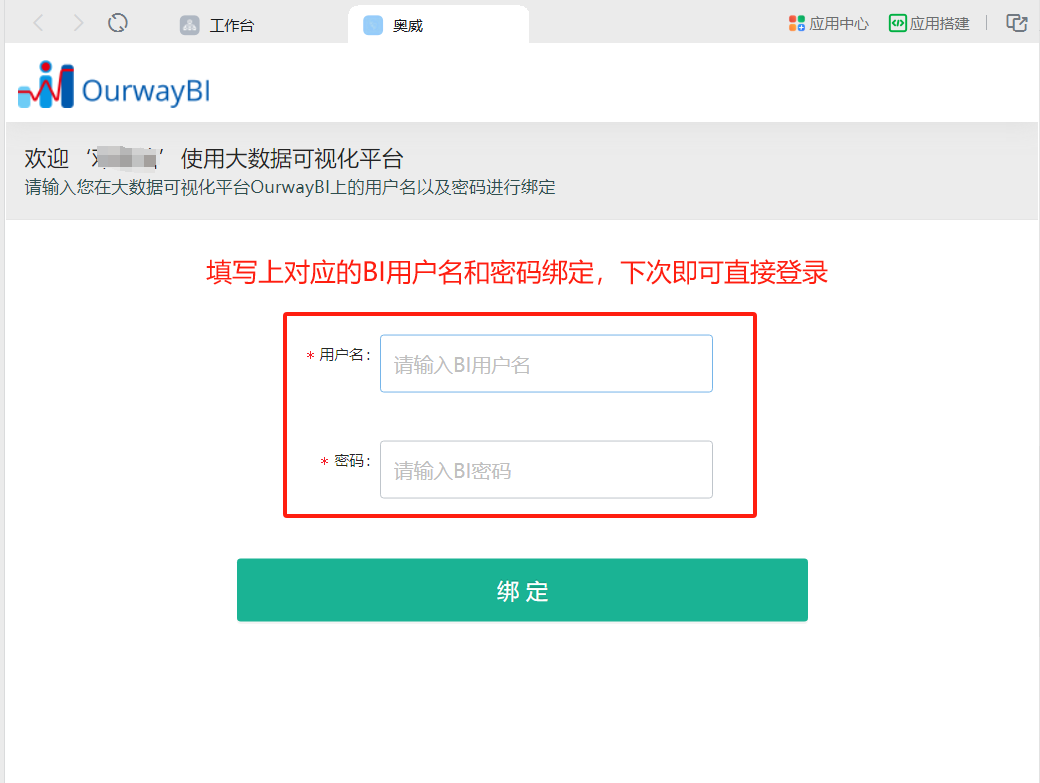
Task: Open the 应用中心 link text
Action: (838, 24)
